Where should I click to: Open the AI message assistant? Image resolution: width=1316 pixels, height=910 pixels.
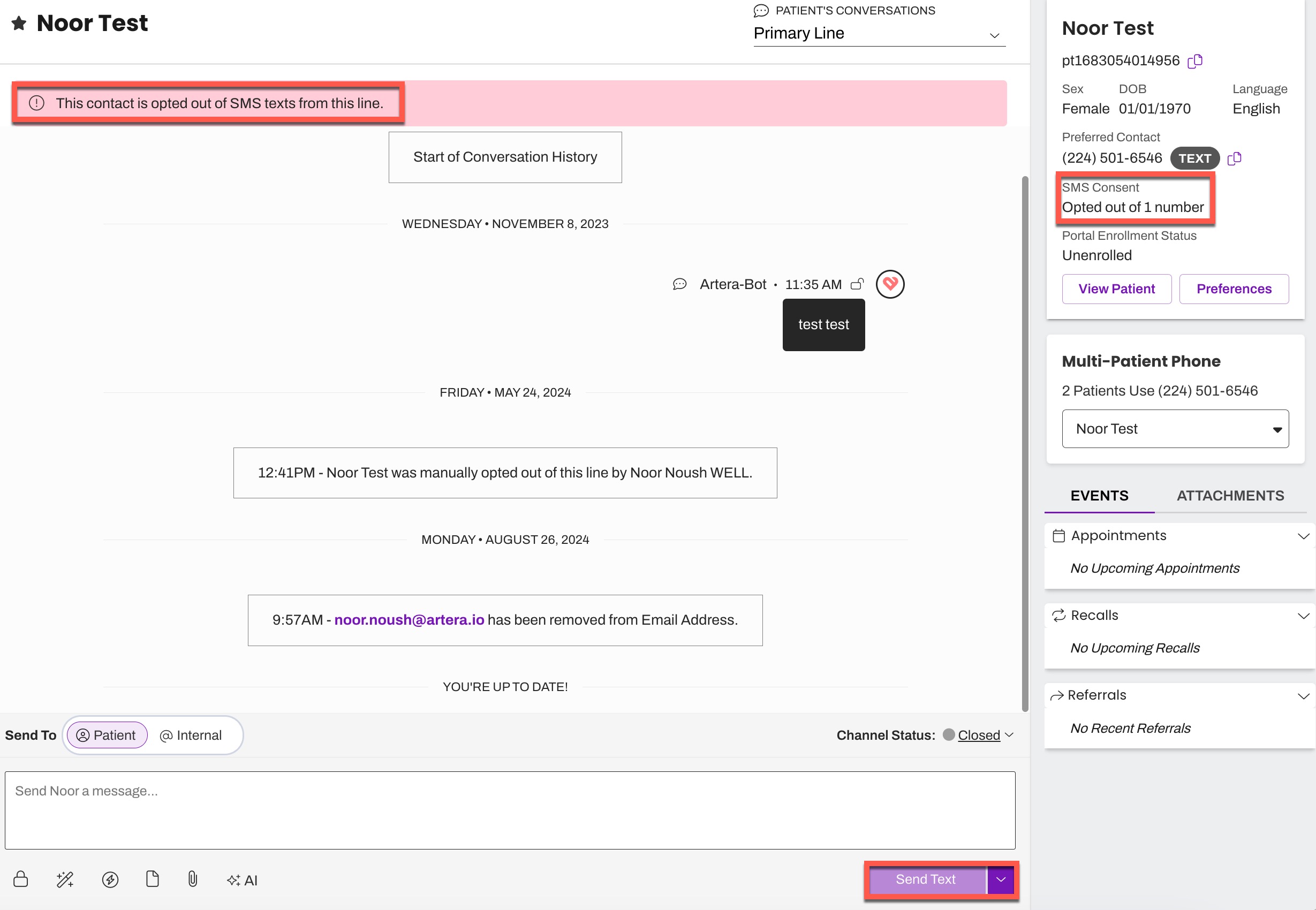pyautogui.click(x=241, y=880)
